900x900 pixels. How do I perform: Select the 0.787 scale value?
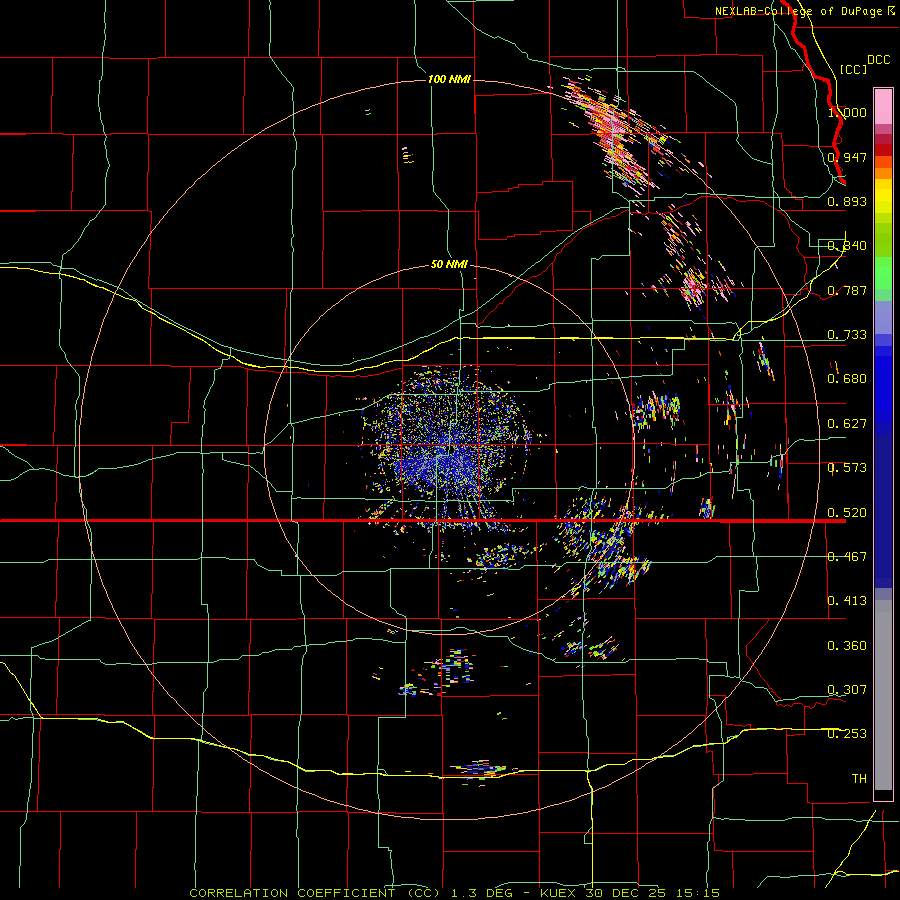point(847,290)
